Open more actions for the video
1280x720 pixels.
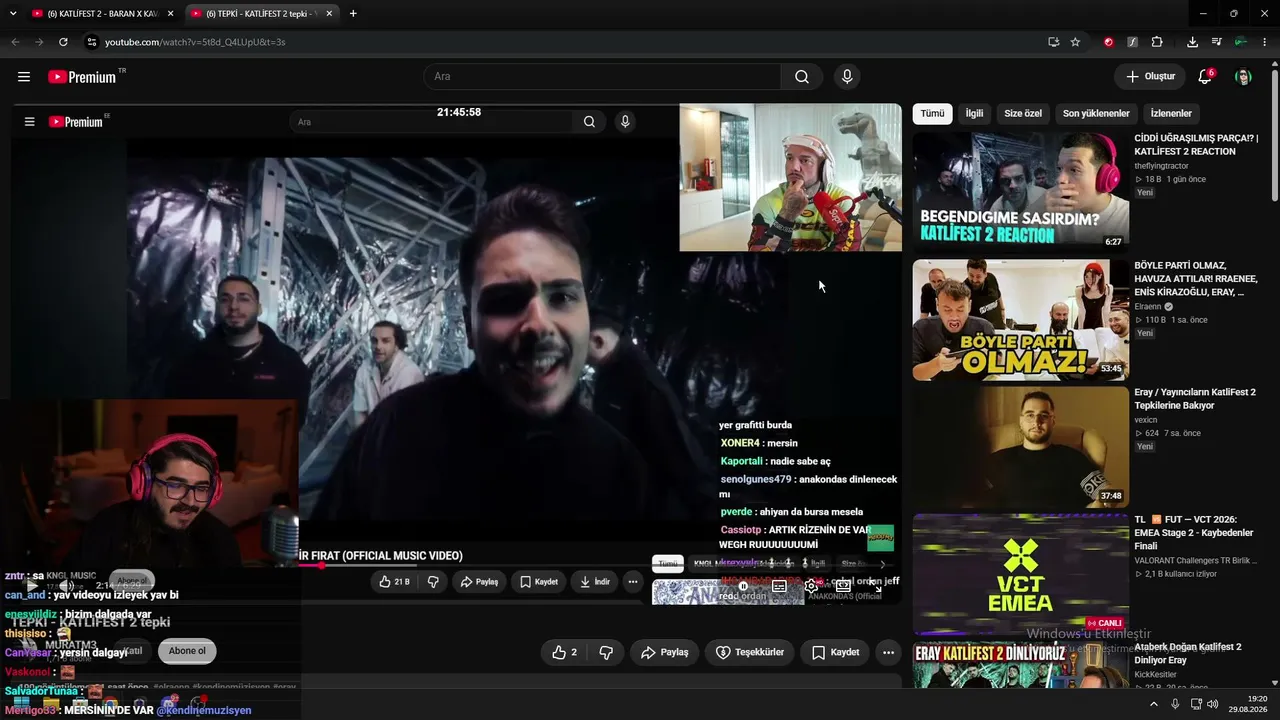pyautogui.click(x=888, y=652)
